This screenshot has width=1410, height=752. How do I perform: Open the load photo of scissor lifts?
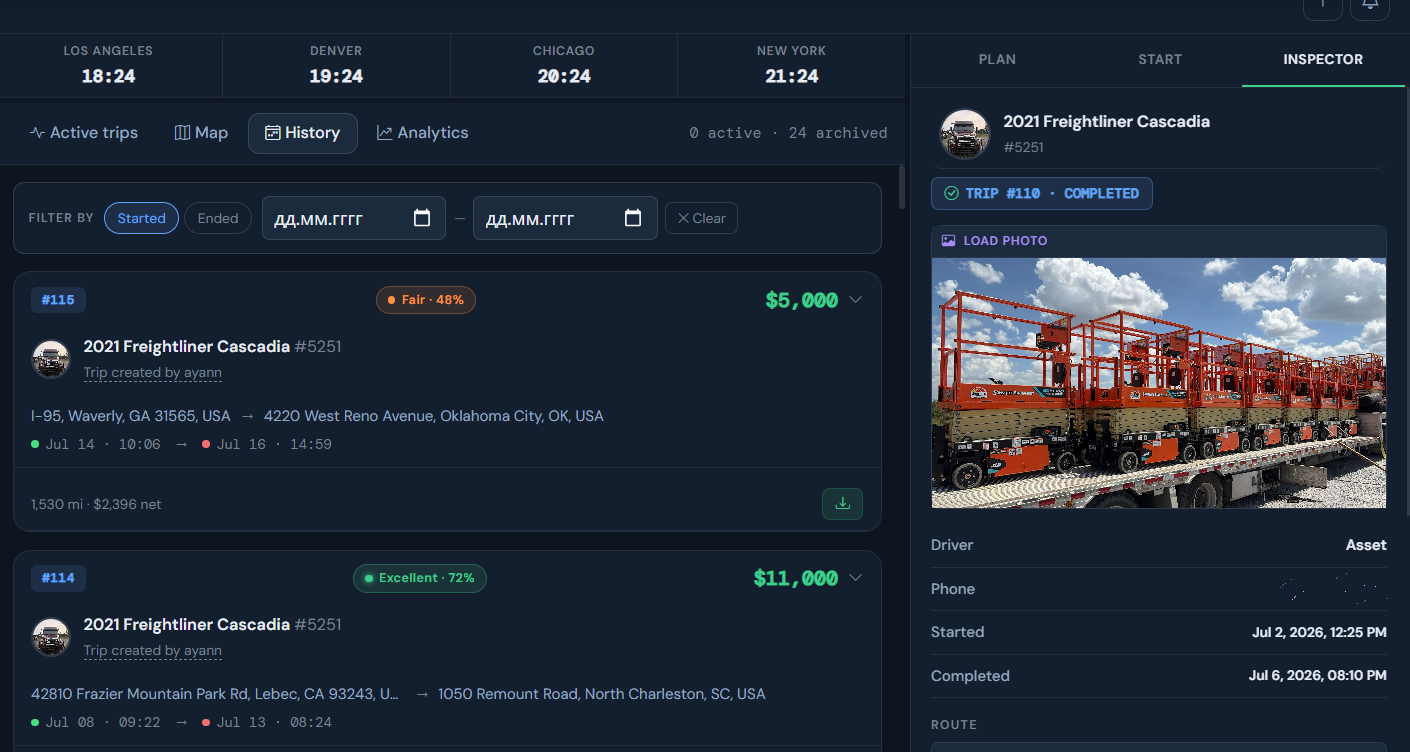point(1159,383)
